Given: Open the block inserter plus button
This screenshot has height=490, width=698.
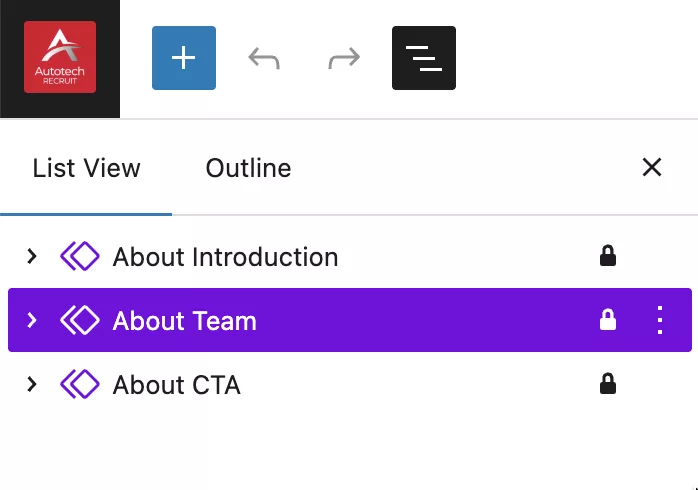Looking at the screenshot, I should point(184,58).
